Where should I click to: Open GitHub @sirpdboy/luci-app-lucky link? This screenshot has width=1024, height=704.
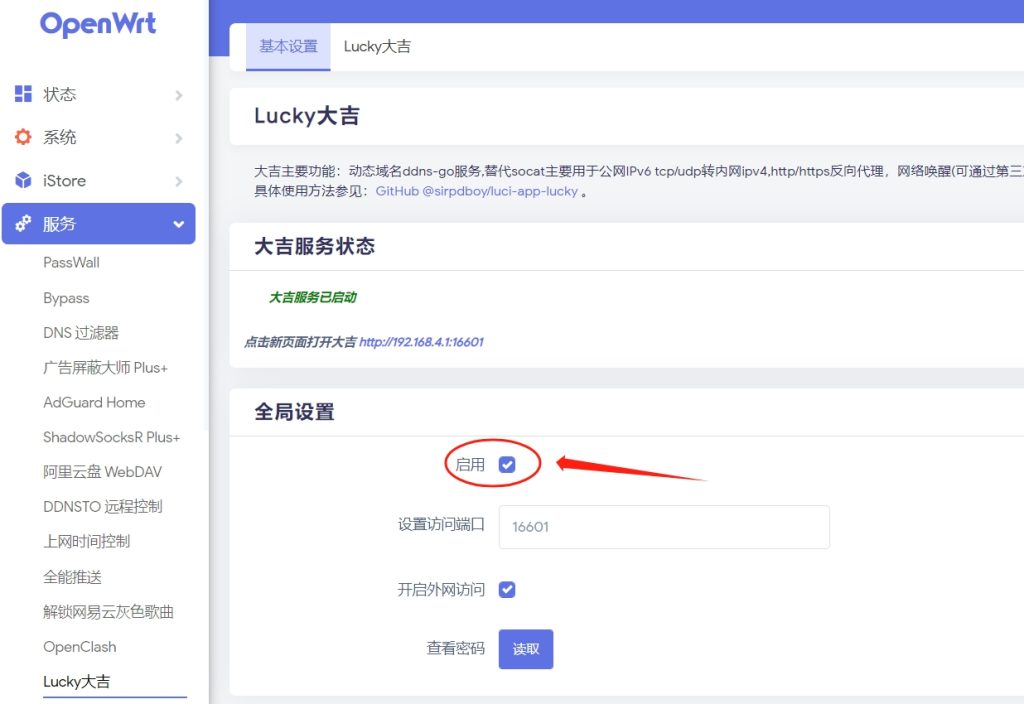[x=477, y=191]
